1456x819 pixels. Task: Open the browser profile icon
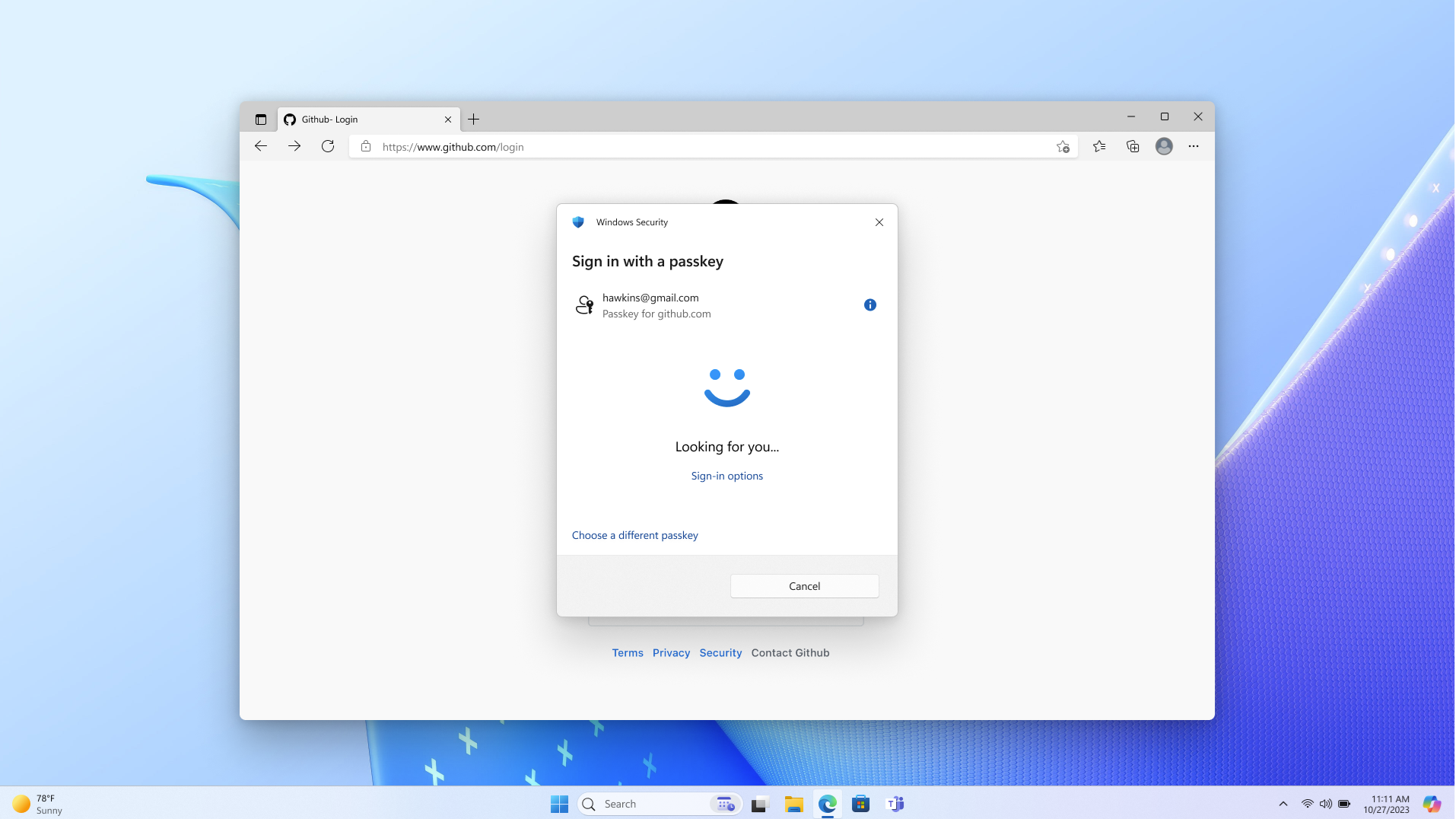[1163, 146]
